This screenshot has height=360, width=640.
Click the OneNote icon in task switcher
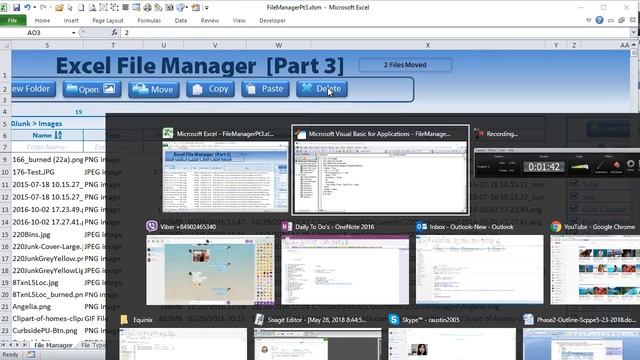pyautogui.click(x=287, y=226)
